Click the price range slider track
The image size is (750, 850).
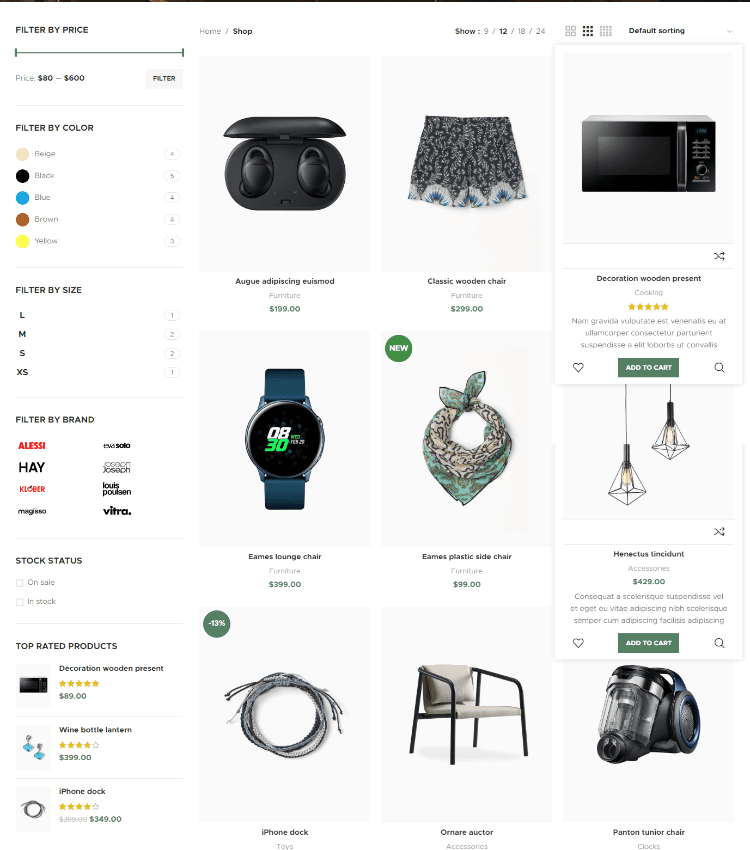pyautogui.click(x=99, y=53)
